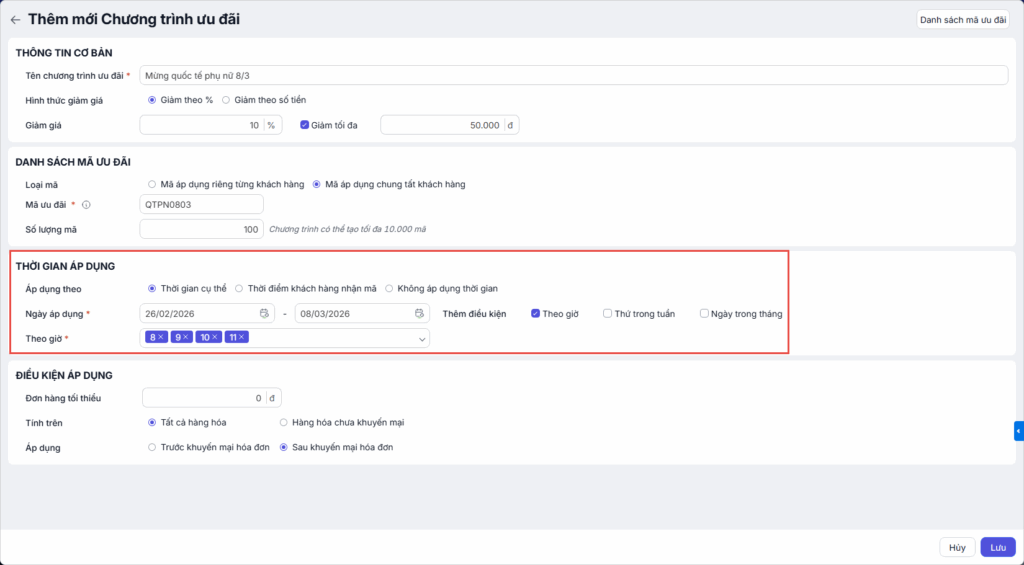Open calendar icon for end date 08/03/2026
Viewport: 1024px width, 565px height.
coord(420,313)
